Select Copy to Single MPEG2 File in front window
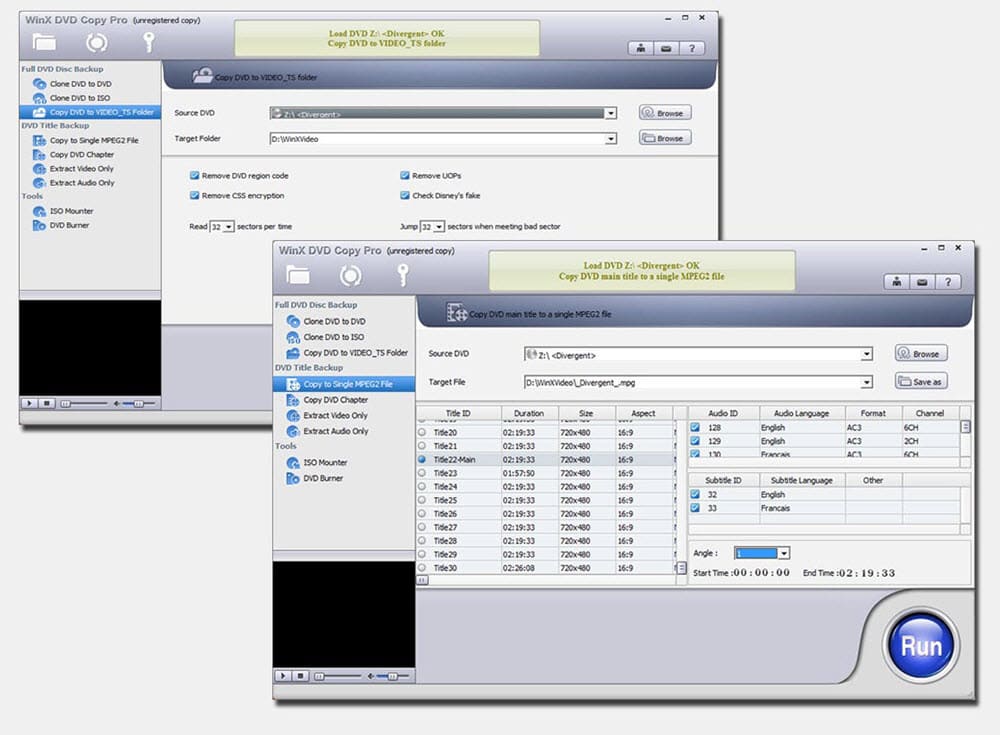Screen dimensions: 1000x735 pyautogui.click(x=344, y=384)
